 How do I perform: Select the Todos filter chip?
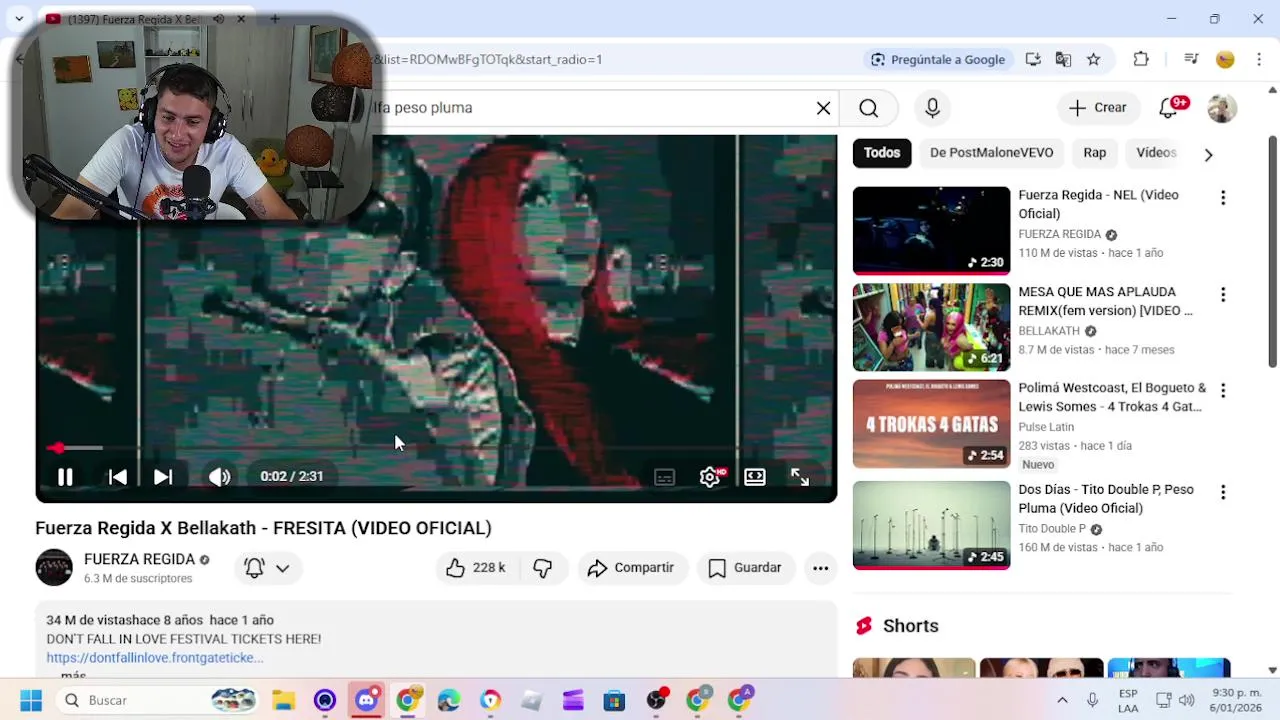[882, 153]
